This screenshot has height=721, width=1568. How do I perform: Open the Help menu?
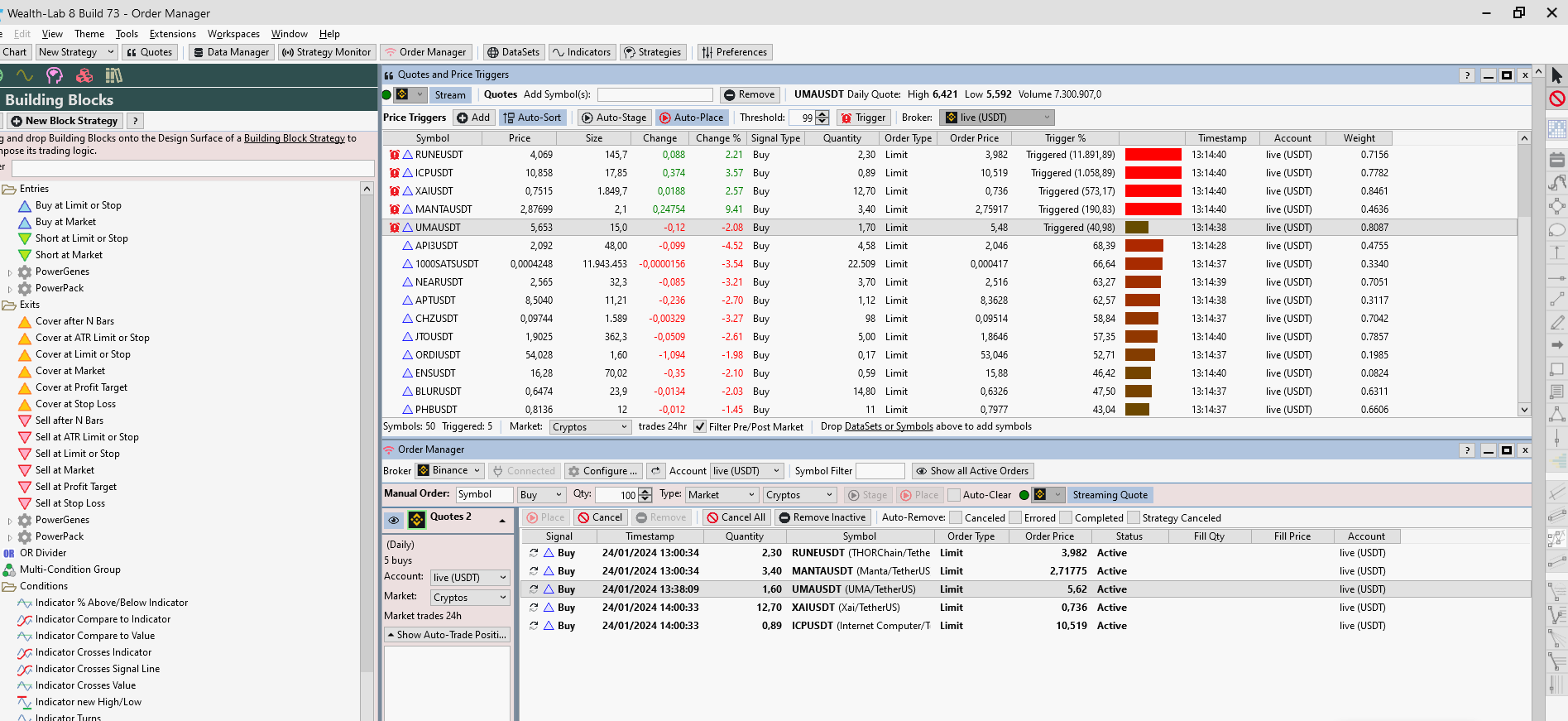329,34
